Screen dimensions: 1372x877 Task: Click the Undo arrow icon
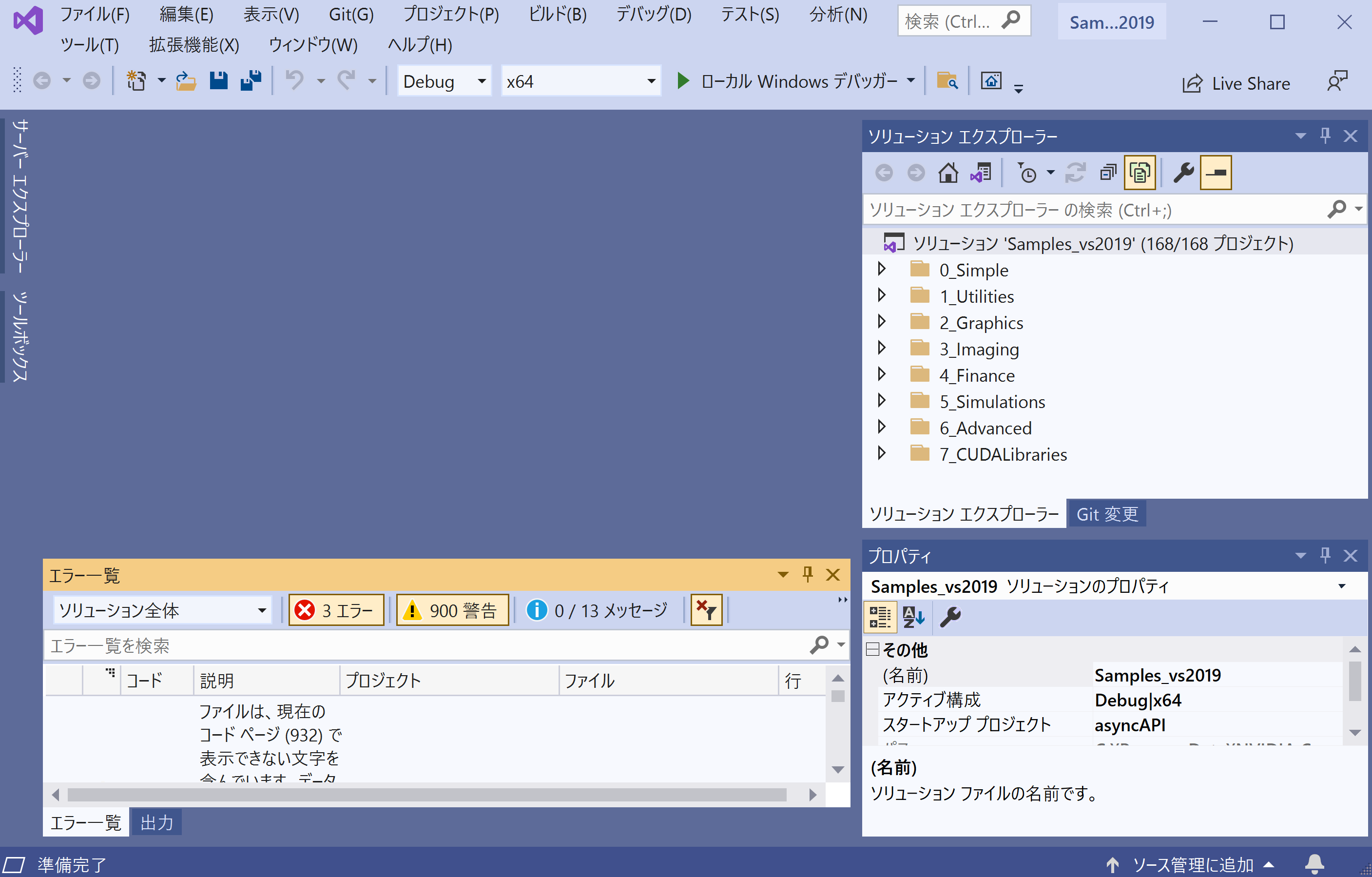pos(294,81)
